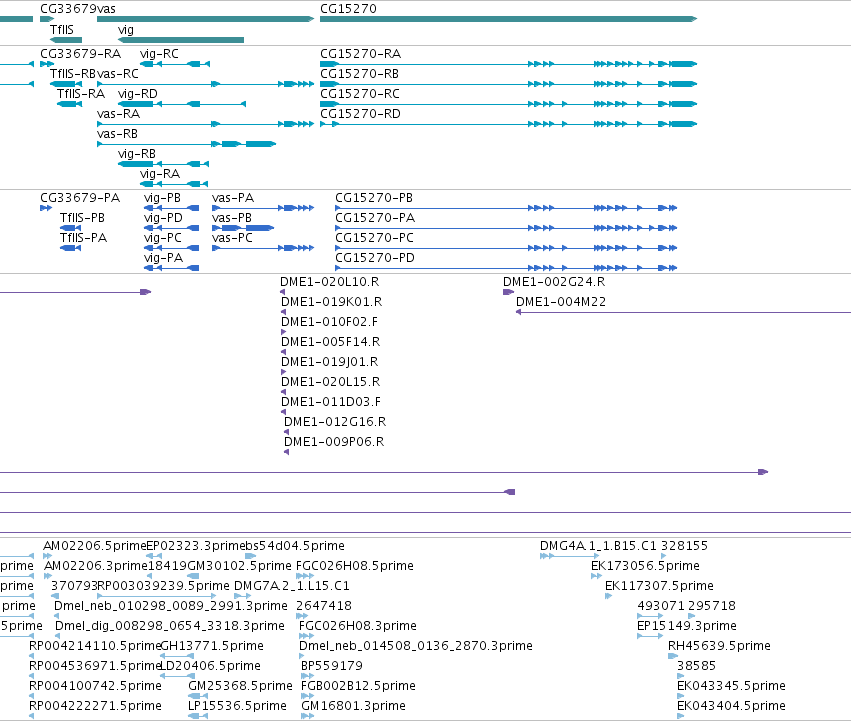Viewport: 851px width, 721px height.
Task: Click clone end DME1-019J01.R
Action: [x=329, y=362]
